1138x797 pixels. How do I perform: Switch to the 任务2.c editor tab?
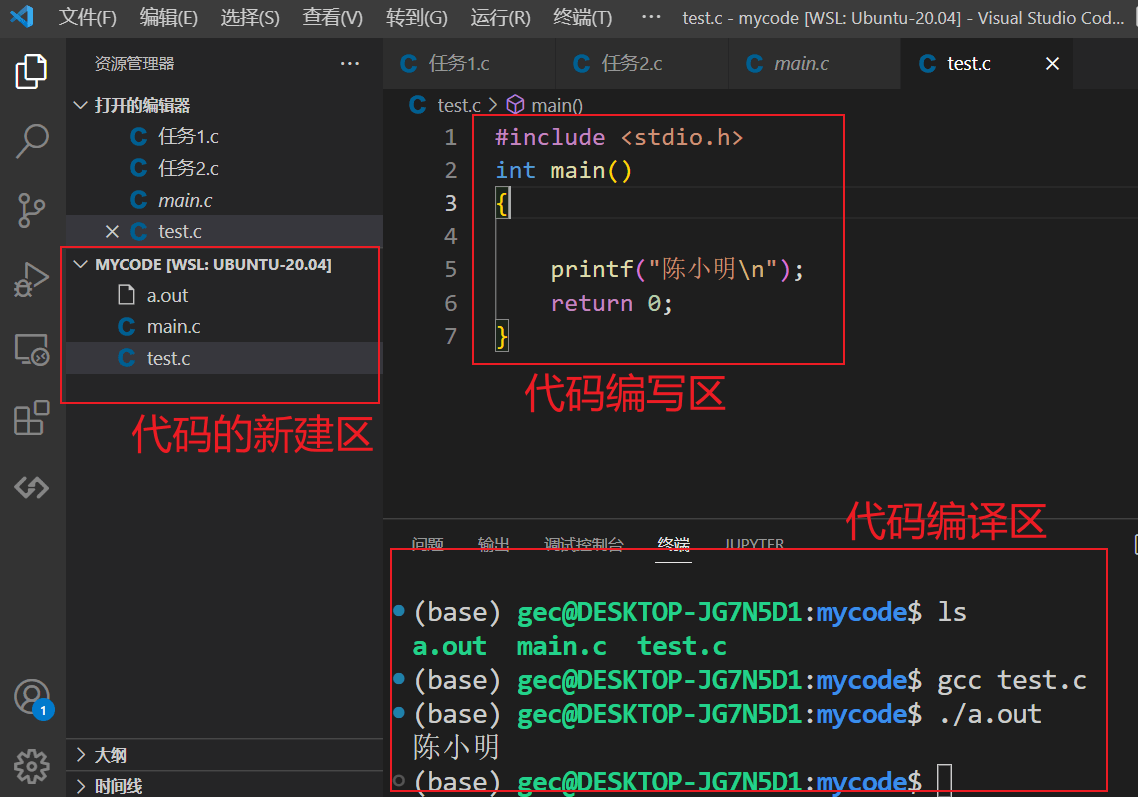click(x=642, y=64)
